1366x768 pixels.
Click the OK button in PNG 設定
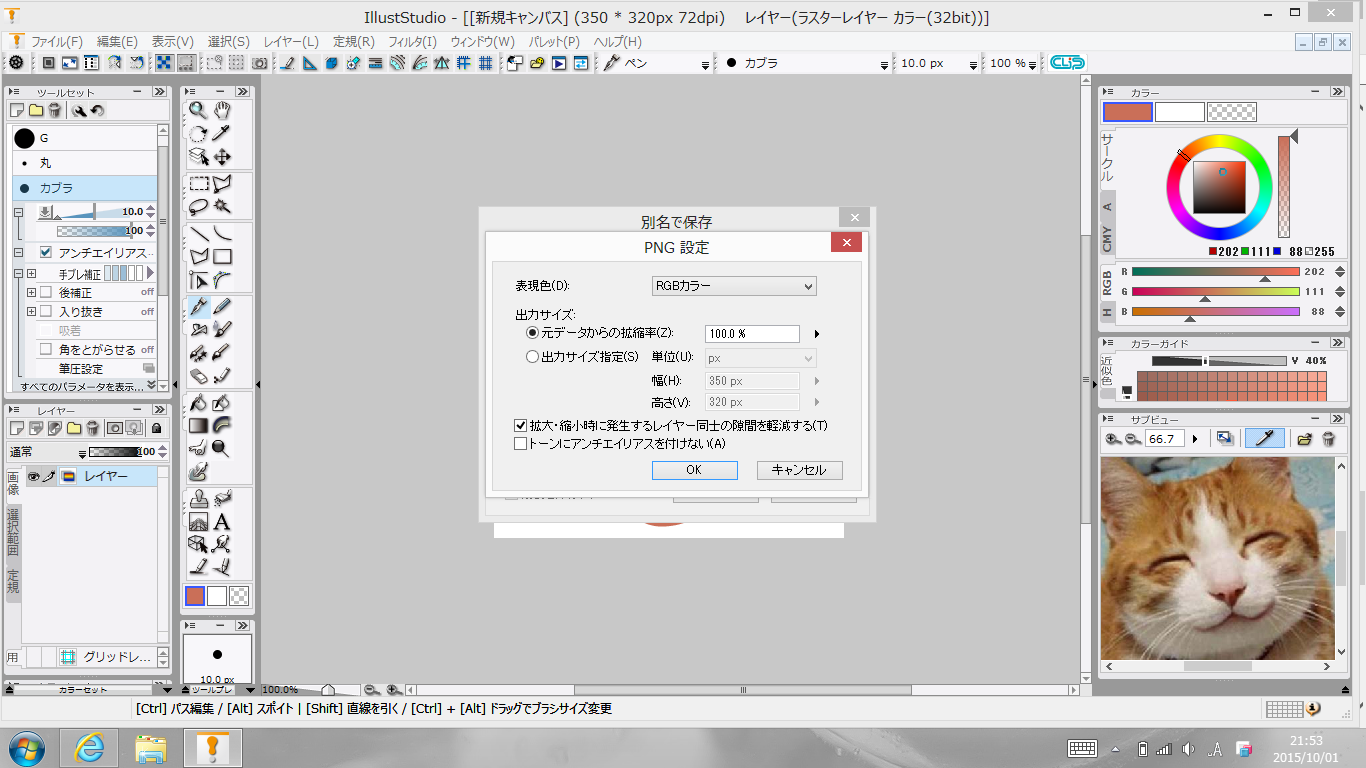pyautogui.click(x=694, y=470)
